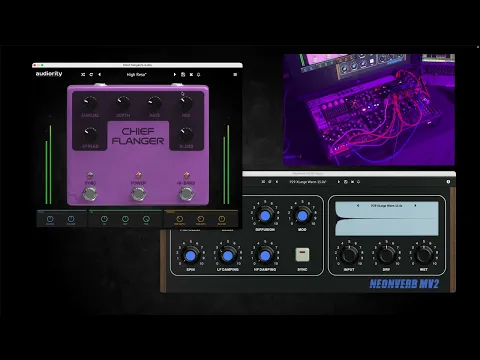
Task: Toggle the HI-BAND footswitch on the pedal
Action: [186, 194]
